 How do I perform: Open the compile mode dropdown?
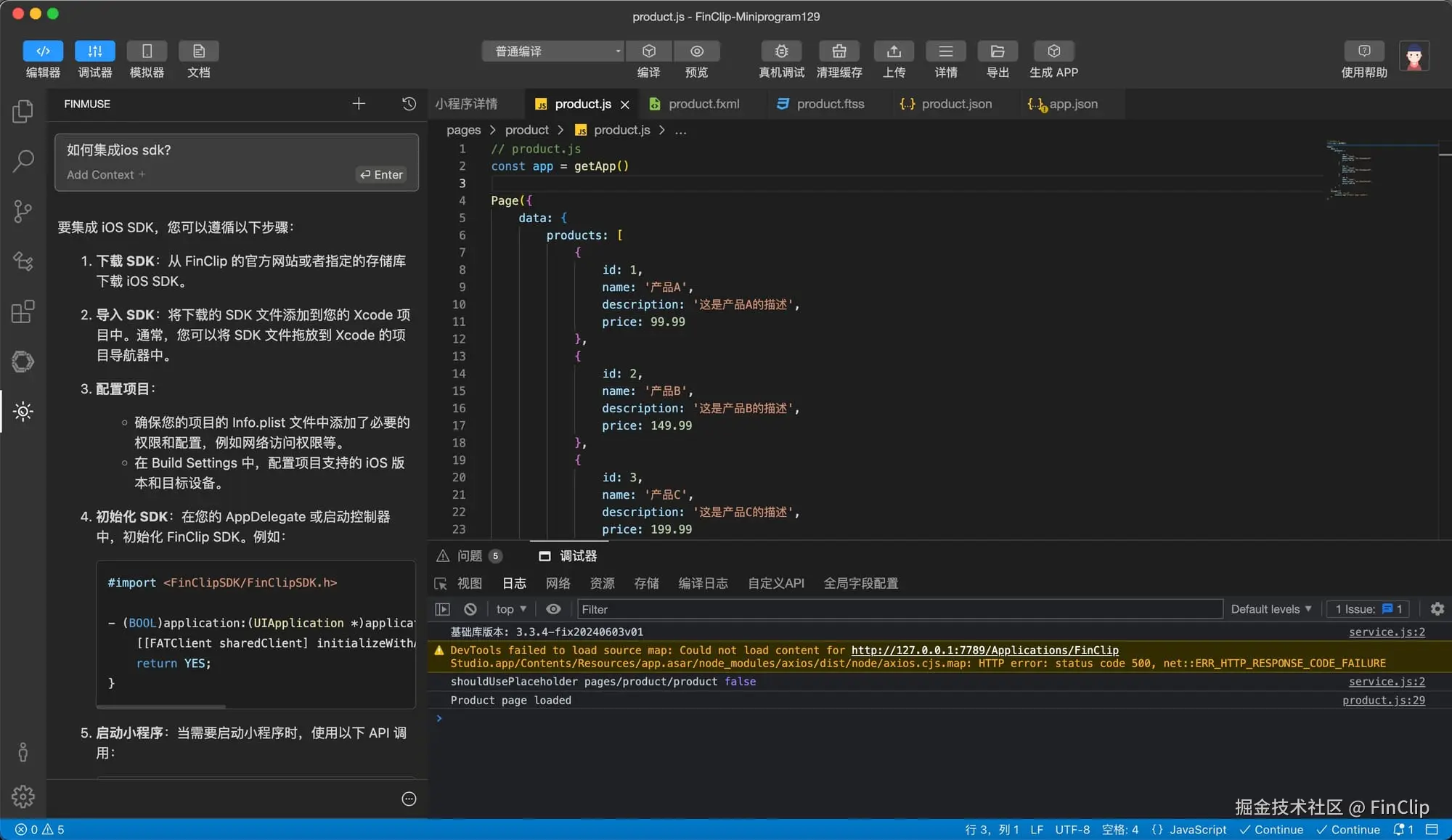coord(553,52)
